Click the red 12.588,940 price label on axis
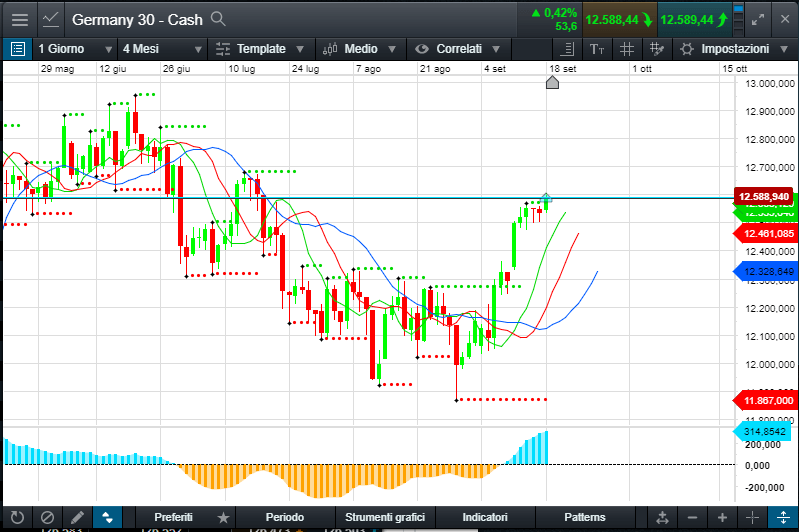This screenshot has width=799, height=532. 763,196
